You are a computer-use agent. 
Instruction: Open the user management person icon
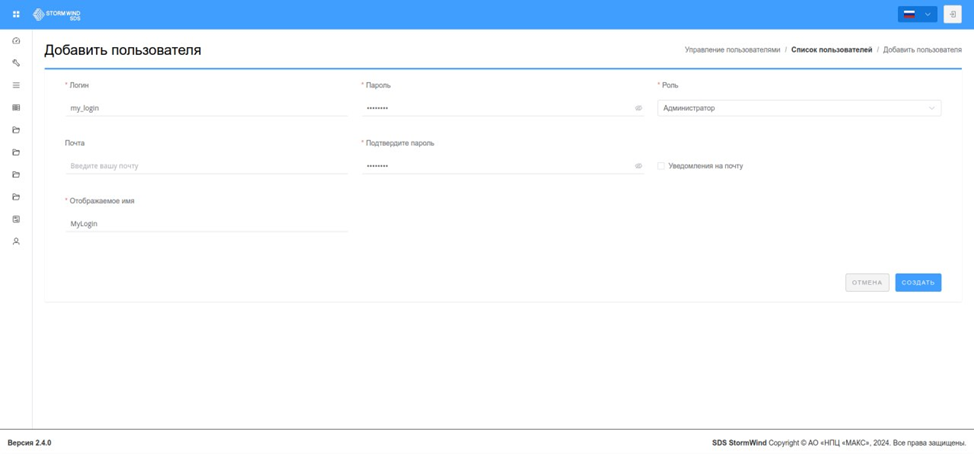click(16, 242)
